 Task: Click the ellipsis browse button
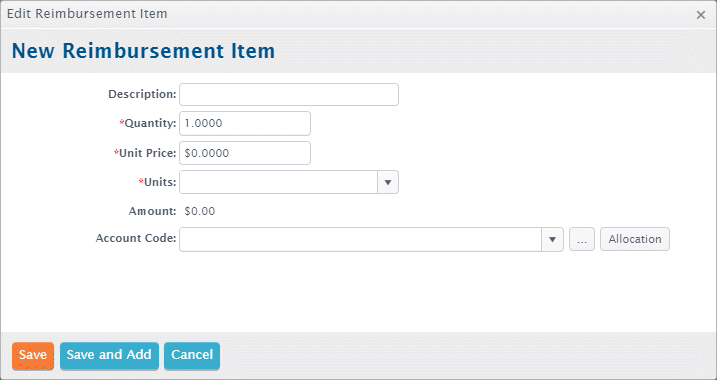point(582,239)
